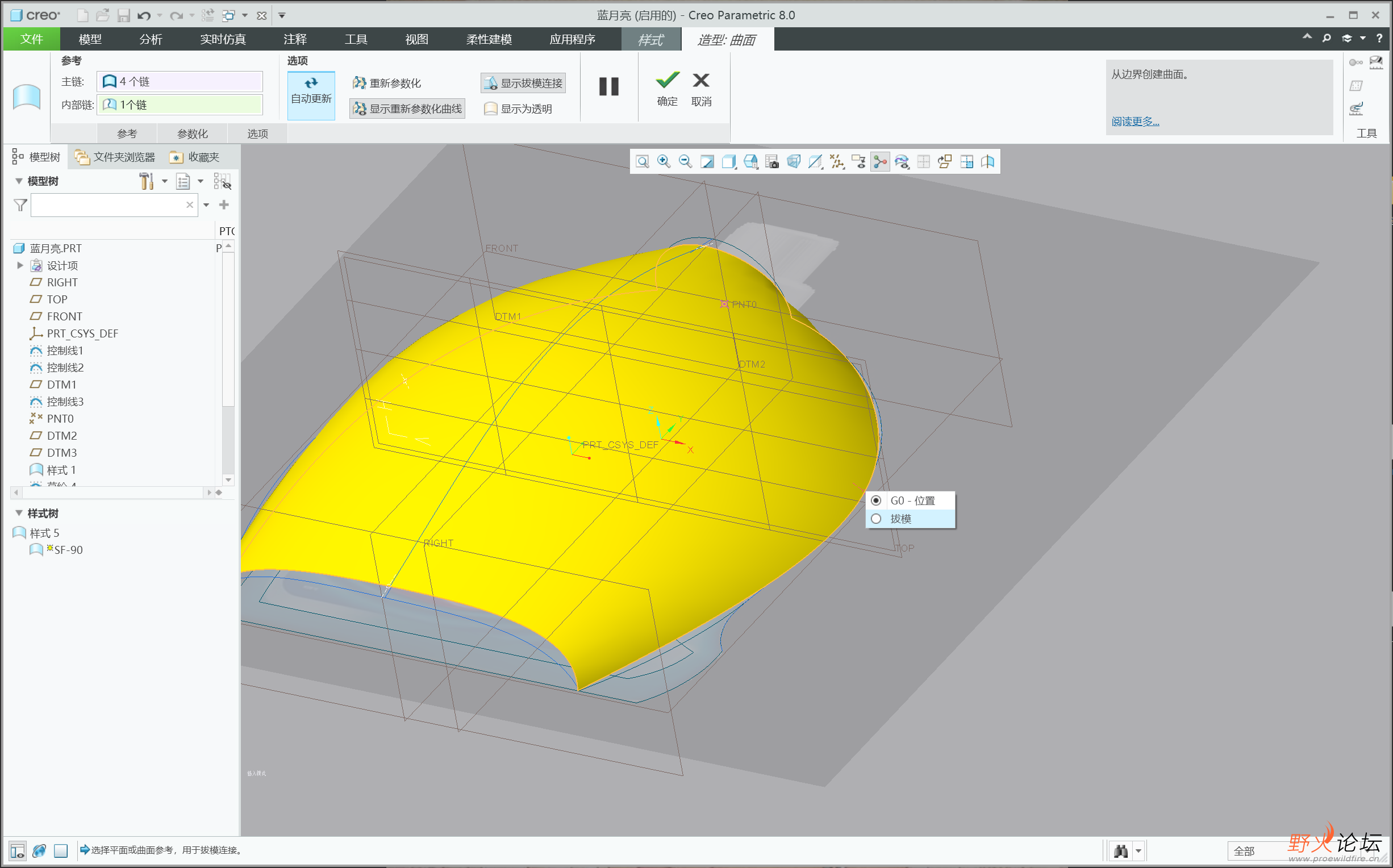This screenshot has height=868, width=1393.
Task: Toggle 显示重新参数化曲线 option
Action: click(x=407, y=108)
